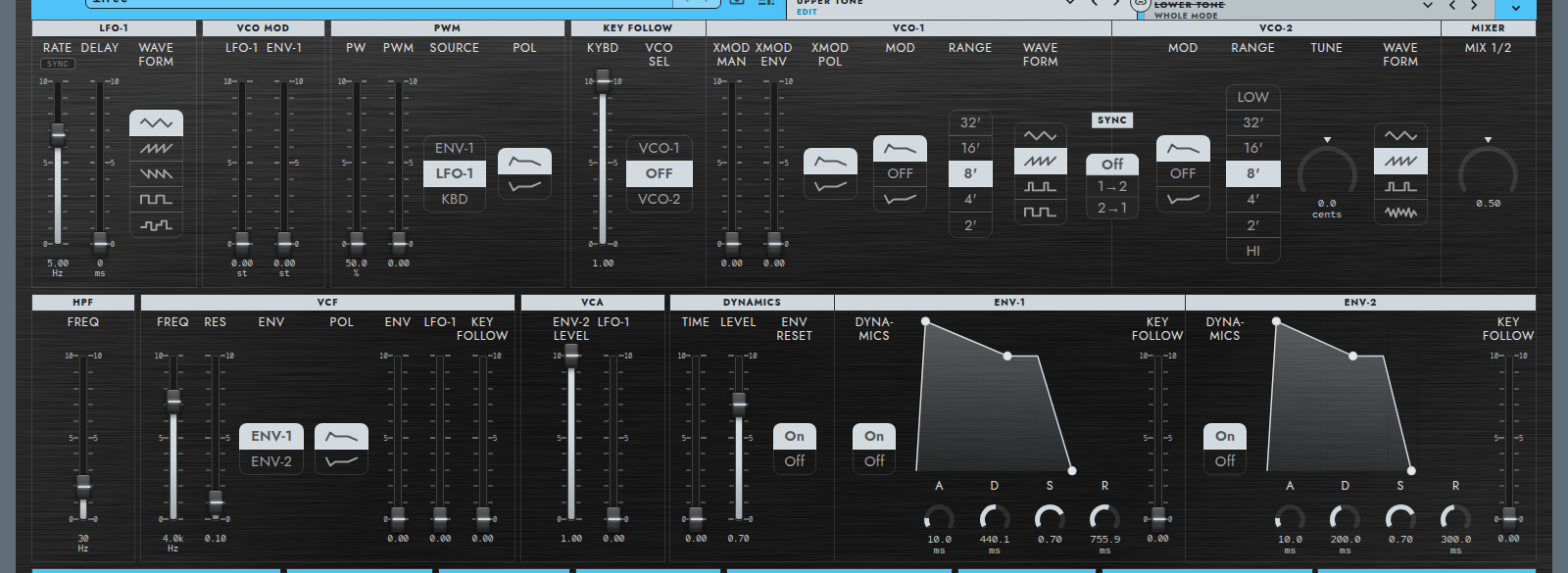Choose inverted envelope for VCO-2 MOD
This screenshot has width=1568, height=573.
pyautogui.click(x=1183, y=199)
